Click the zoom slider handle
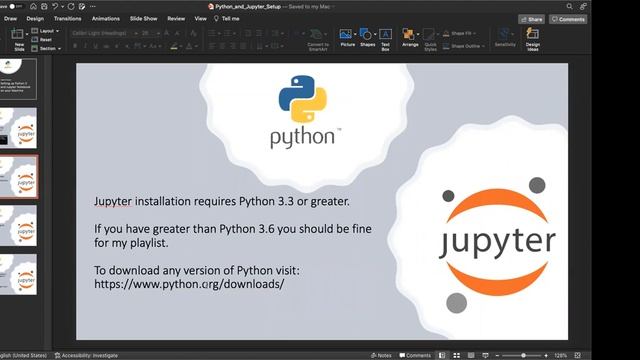The image size is (640, 360). coord(523,356)
